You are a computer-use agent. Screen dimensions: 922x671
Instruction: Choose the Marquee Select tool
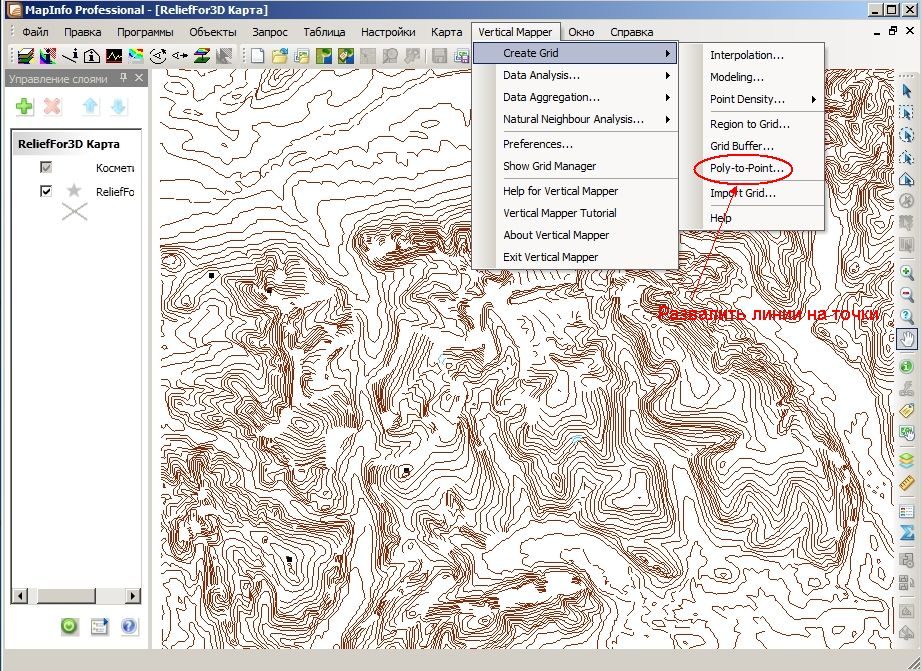click(906, 113)
